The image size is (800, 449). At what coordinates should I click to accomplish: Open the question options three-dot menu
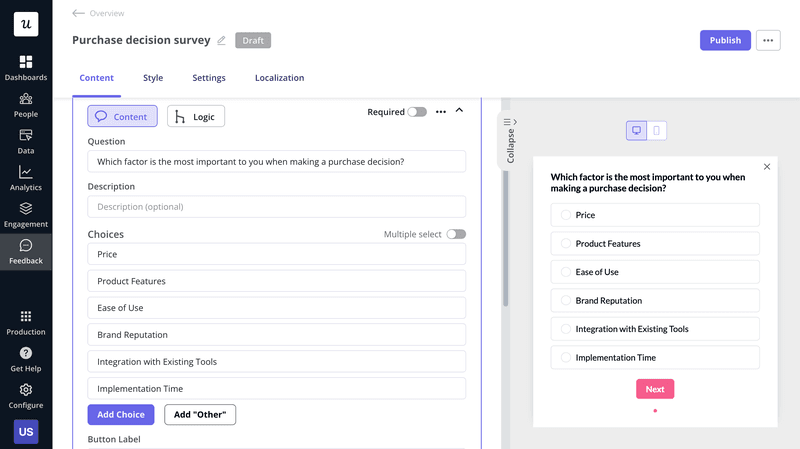coord(441,112)
